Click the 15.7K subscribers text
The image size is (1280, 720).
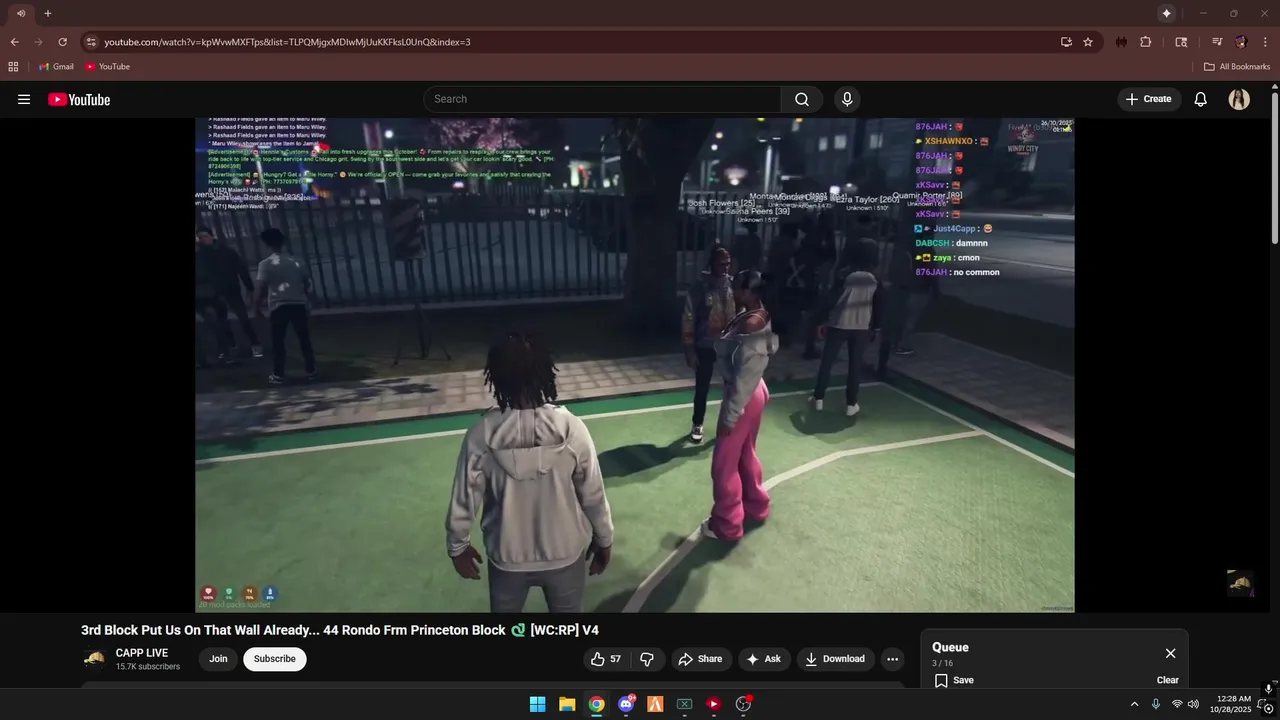[148, 667]
